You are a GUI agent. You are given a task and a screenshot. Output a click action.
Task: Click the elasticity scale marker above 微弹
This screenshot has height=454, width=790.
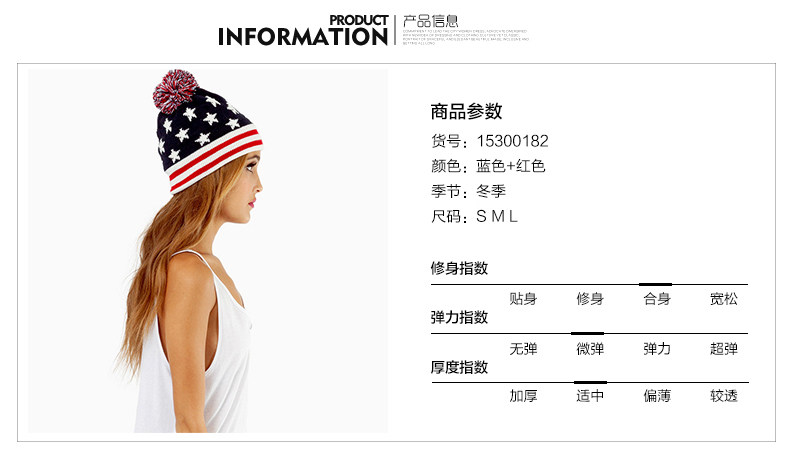click(x=587, y=333)
